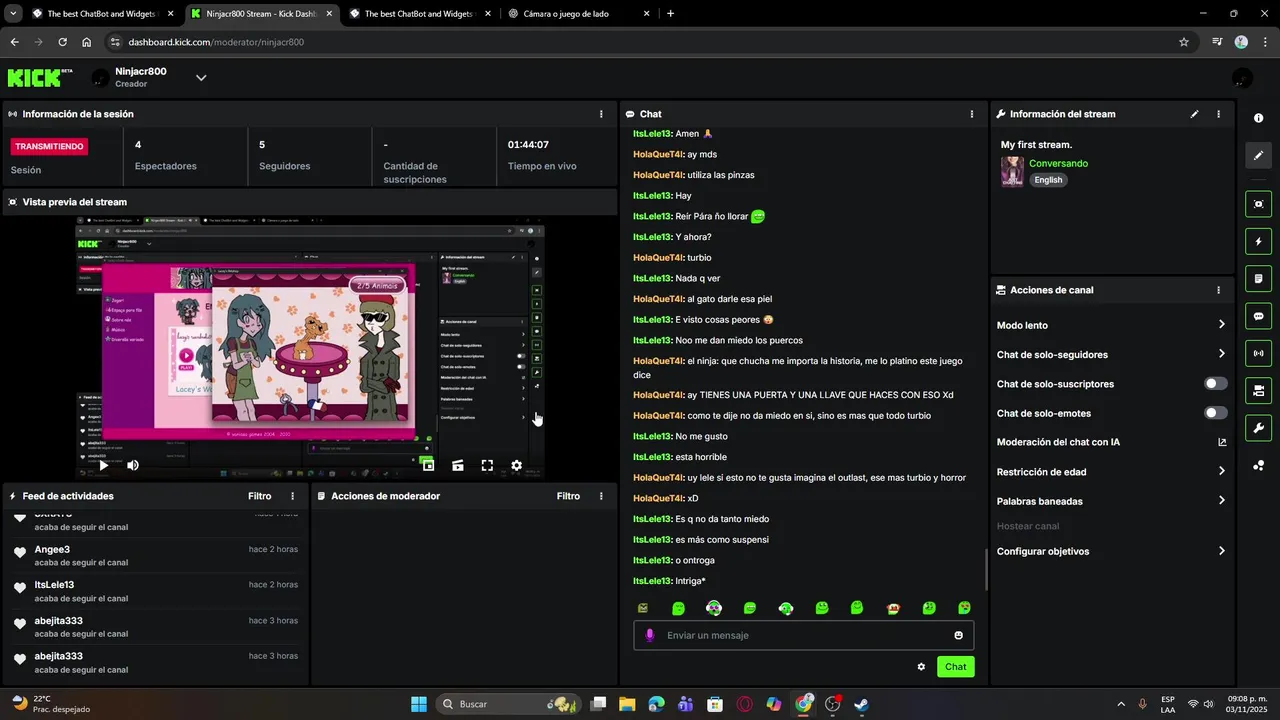Switch to first The best ChatBot and Widgets tab
Viewport: 1280px width, 720px height.
click(x=102, y=14)
